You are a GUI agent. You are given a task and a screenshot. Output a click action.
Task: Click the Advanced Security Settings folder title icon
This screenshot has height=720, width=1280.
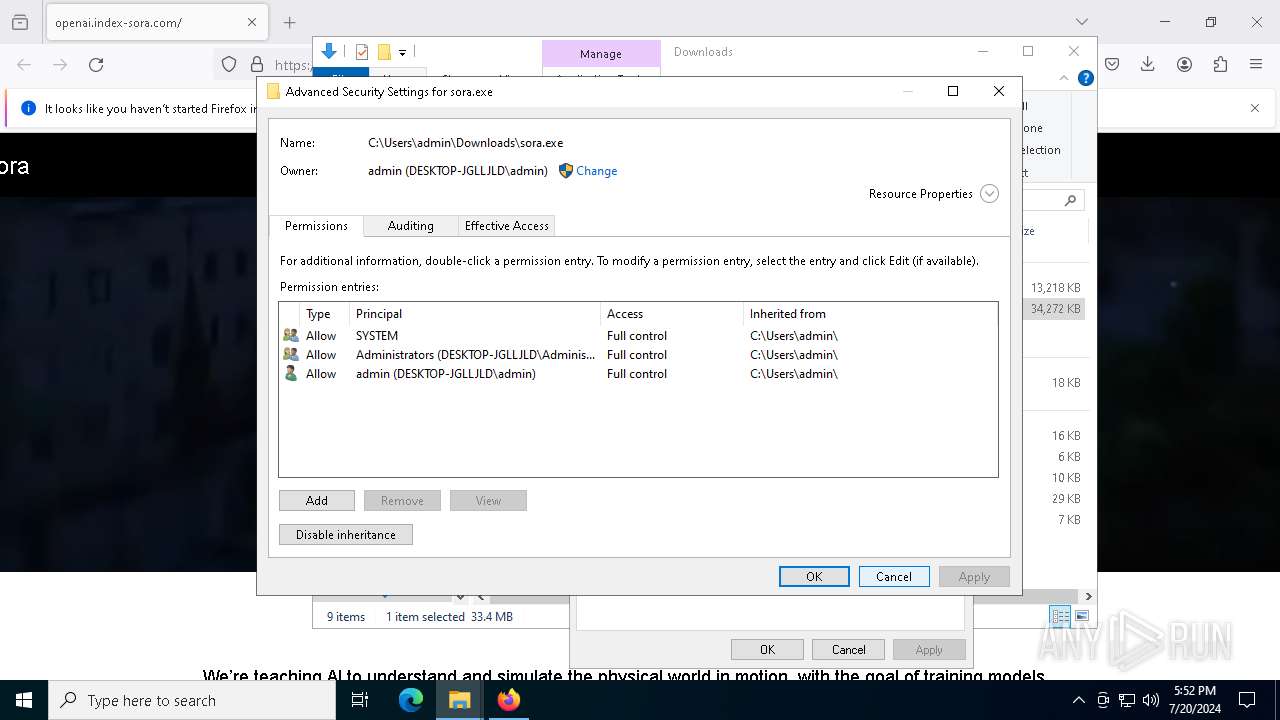pos(273,91)
